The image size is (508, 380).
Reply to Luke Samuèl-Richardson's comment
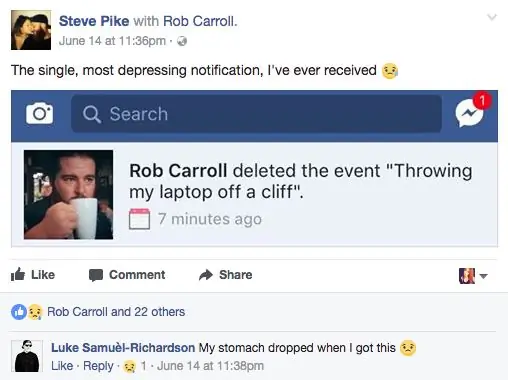click(98, 366)
